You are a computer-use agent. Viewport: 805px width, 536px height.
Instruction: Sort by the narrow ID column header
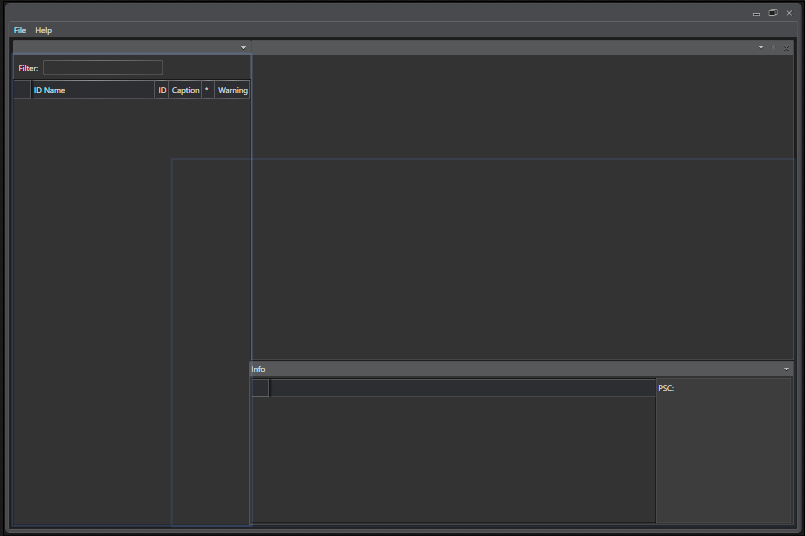[162, 90]
